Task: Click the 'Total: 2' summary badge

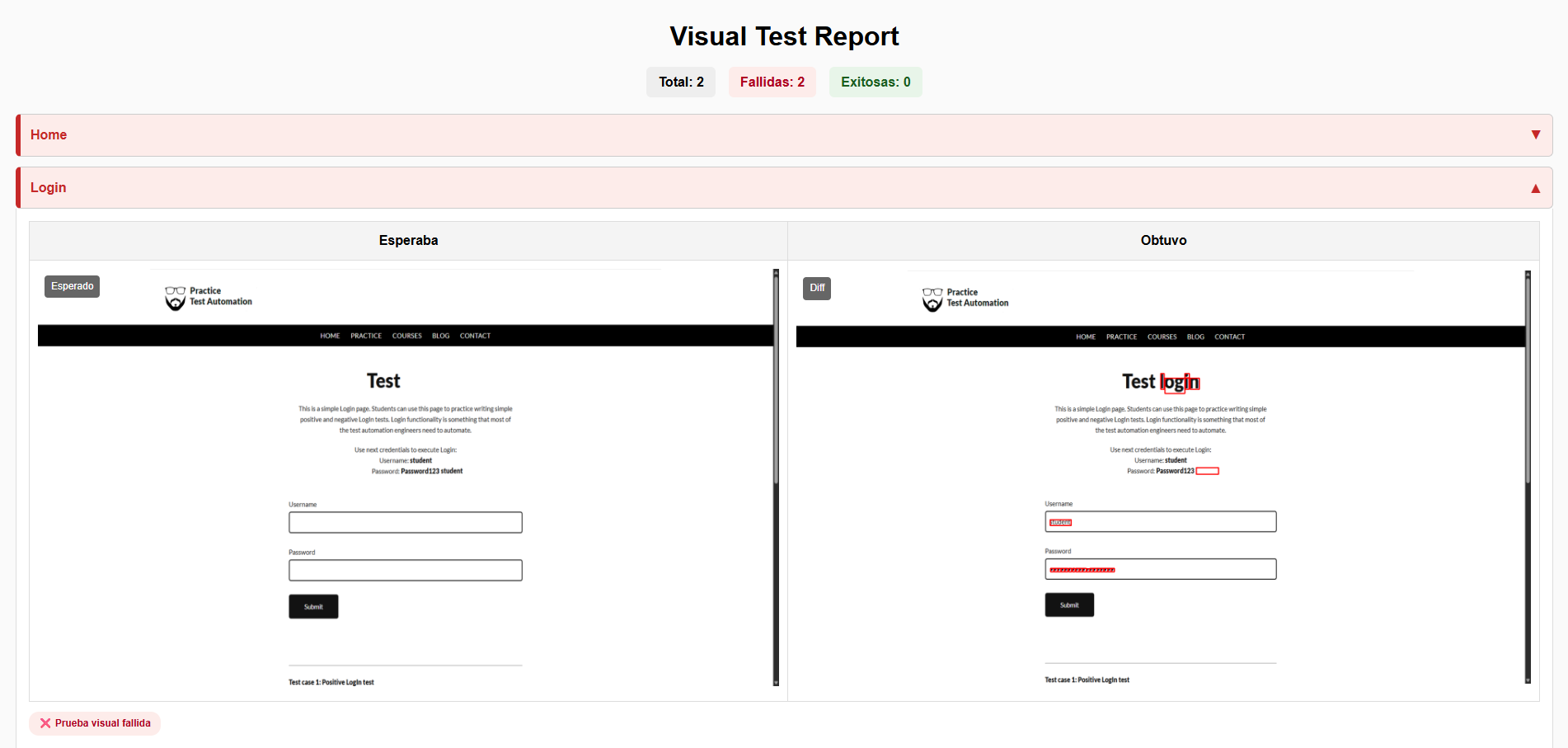Action: point(680,82)
